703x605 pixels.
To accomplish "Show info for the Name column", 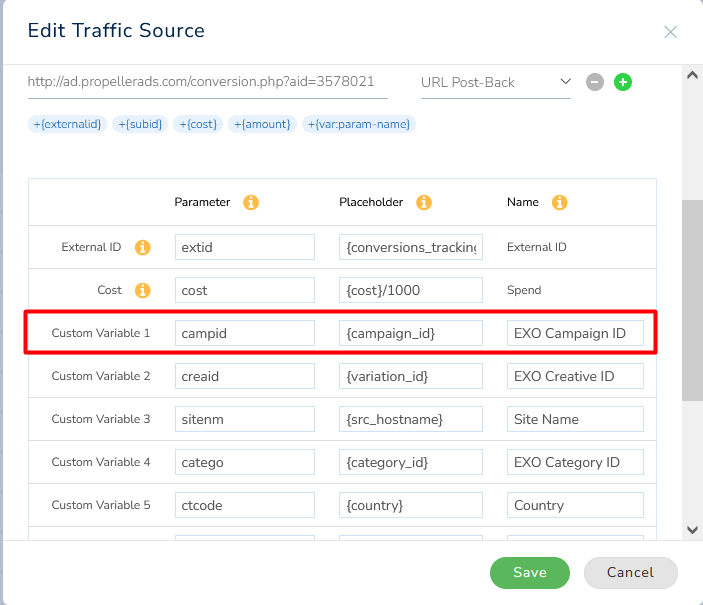I will pyautogui.click(x=559, y=202).
